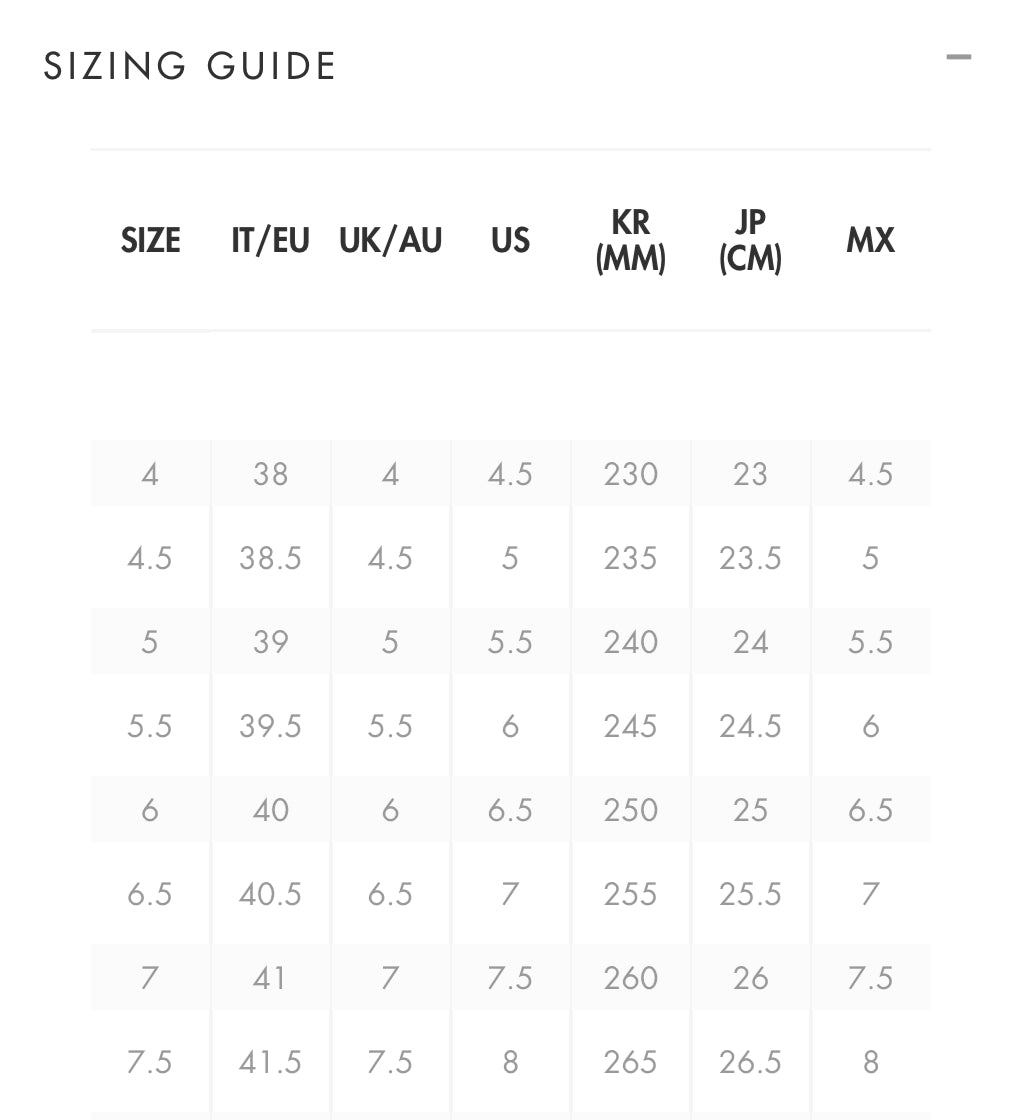The image size is (1022, 1120).
Task: Click the 245 value in KR column
Action: pos(630,725)
